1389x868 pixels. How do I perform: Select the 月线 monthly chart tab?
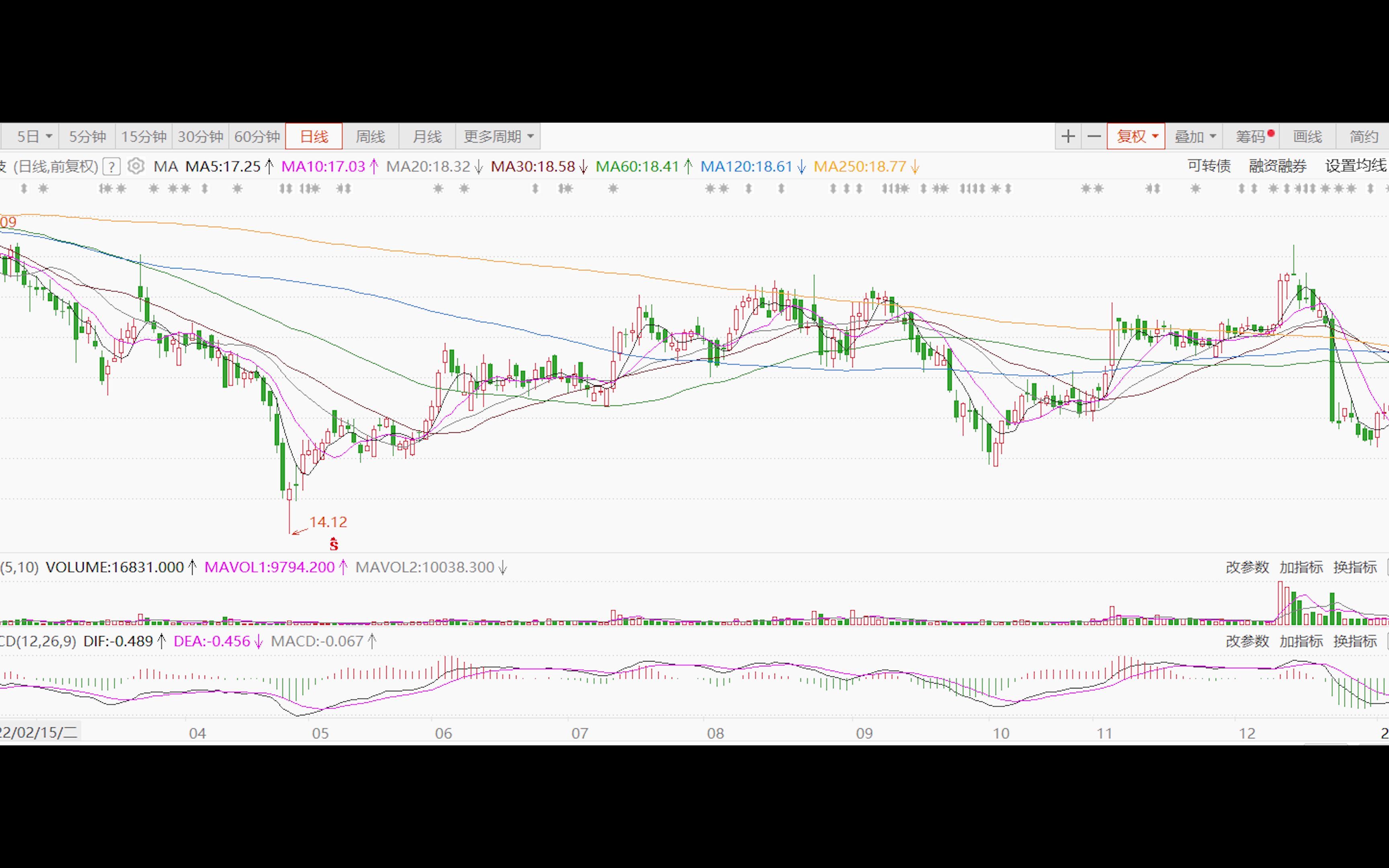tap(427, 137)
